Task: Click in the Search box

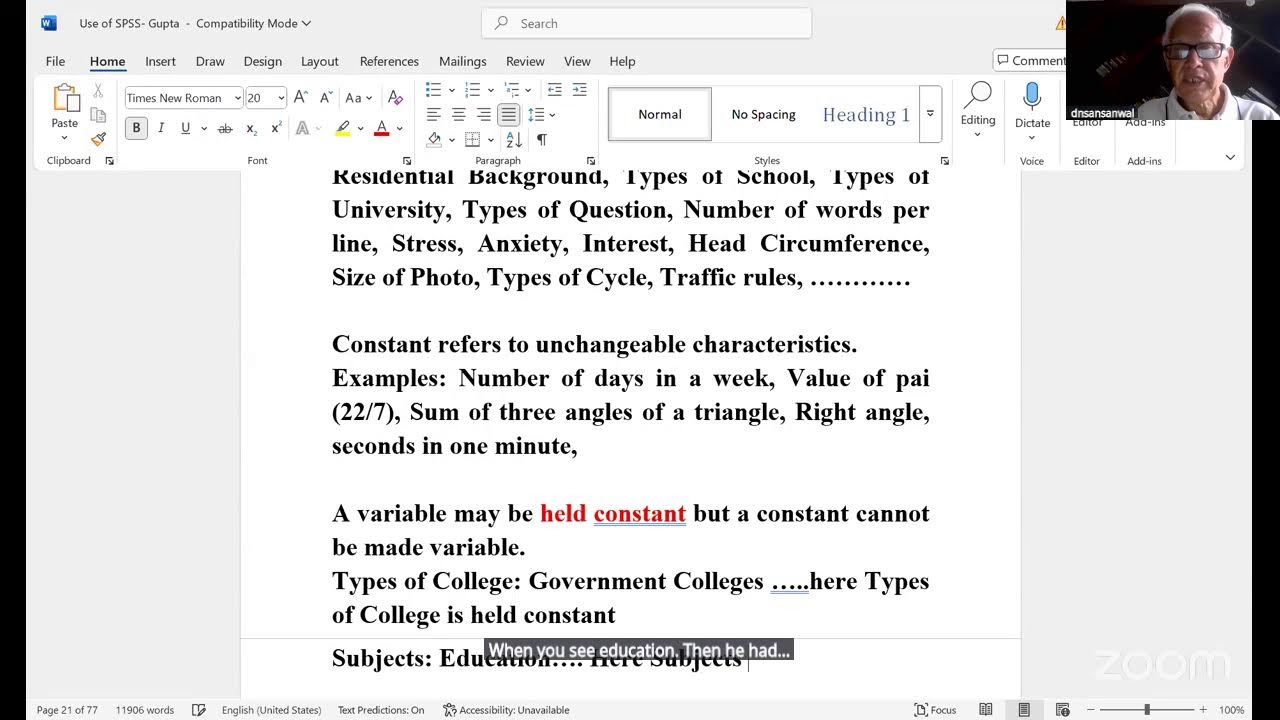Action: [646, 23]
